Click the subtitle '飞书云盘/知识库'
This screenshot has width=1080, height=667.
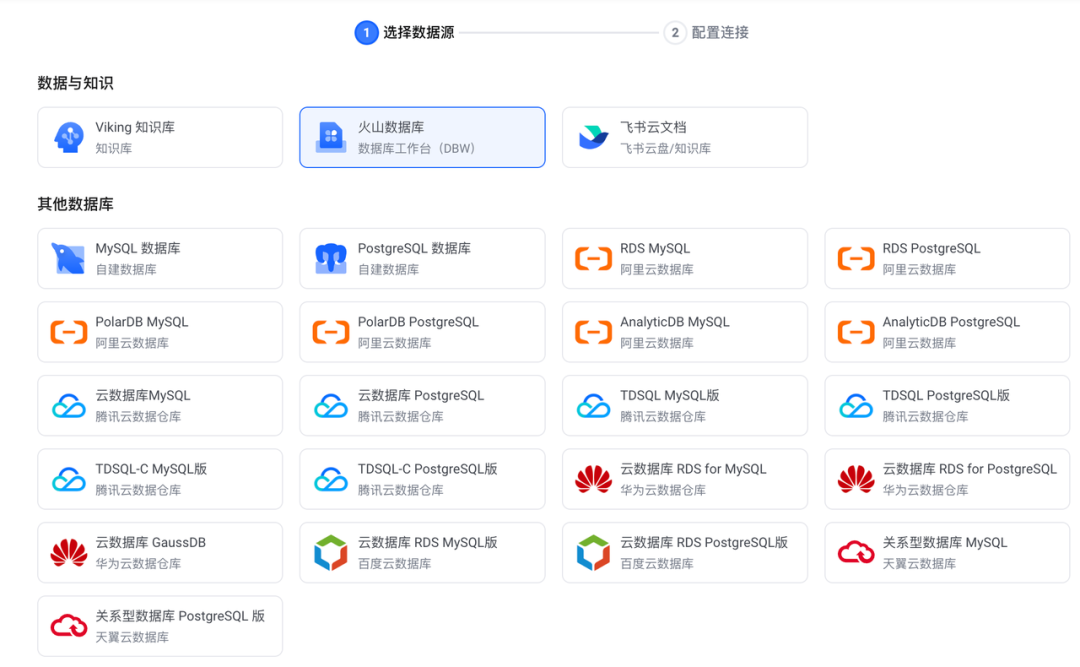[665, 149]
